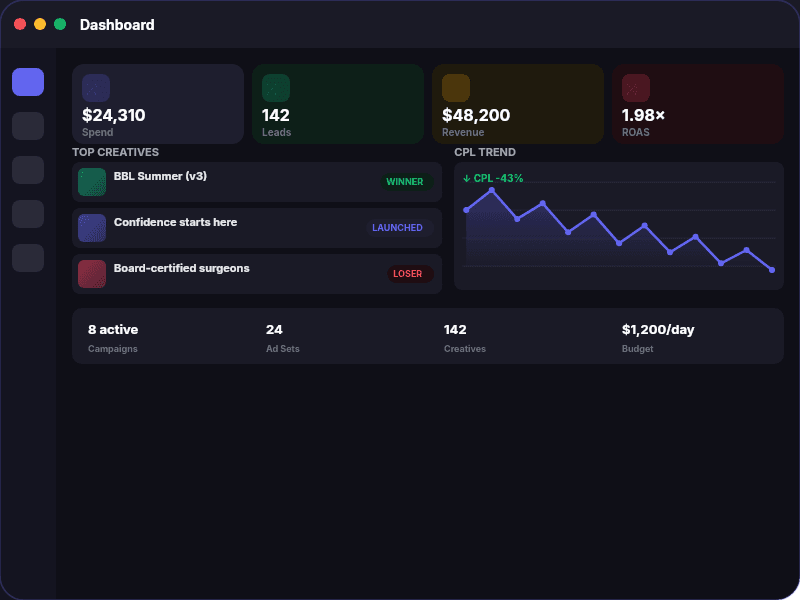
Task: Click the last point on CPL chart
Action: point(771,270)
